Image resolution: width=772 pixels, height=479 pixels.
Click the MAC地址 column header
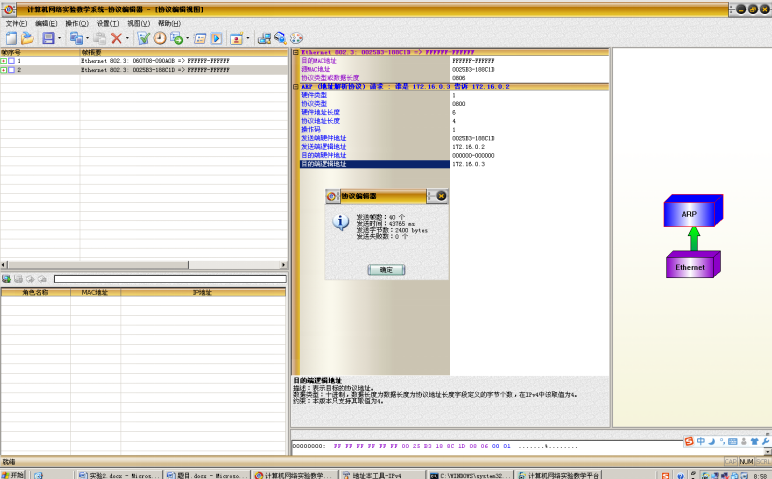(x=95, y=292)
